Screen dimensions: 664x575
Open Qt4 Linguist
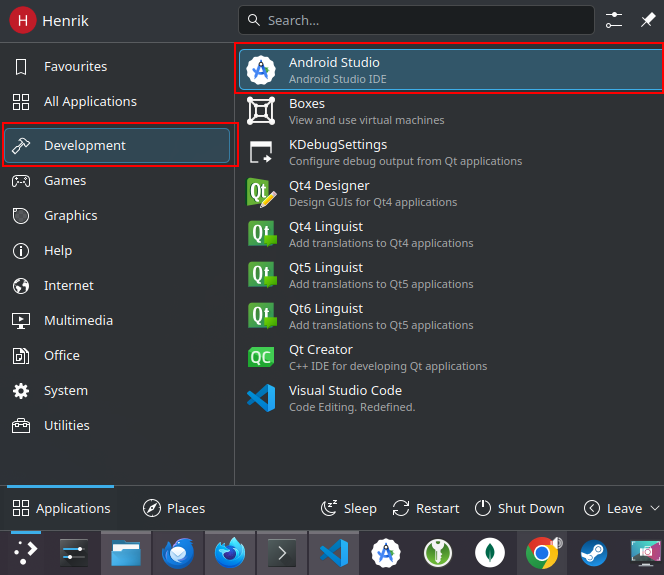click(451, 234)
